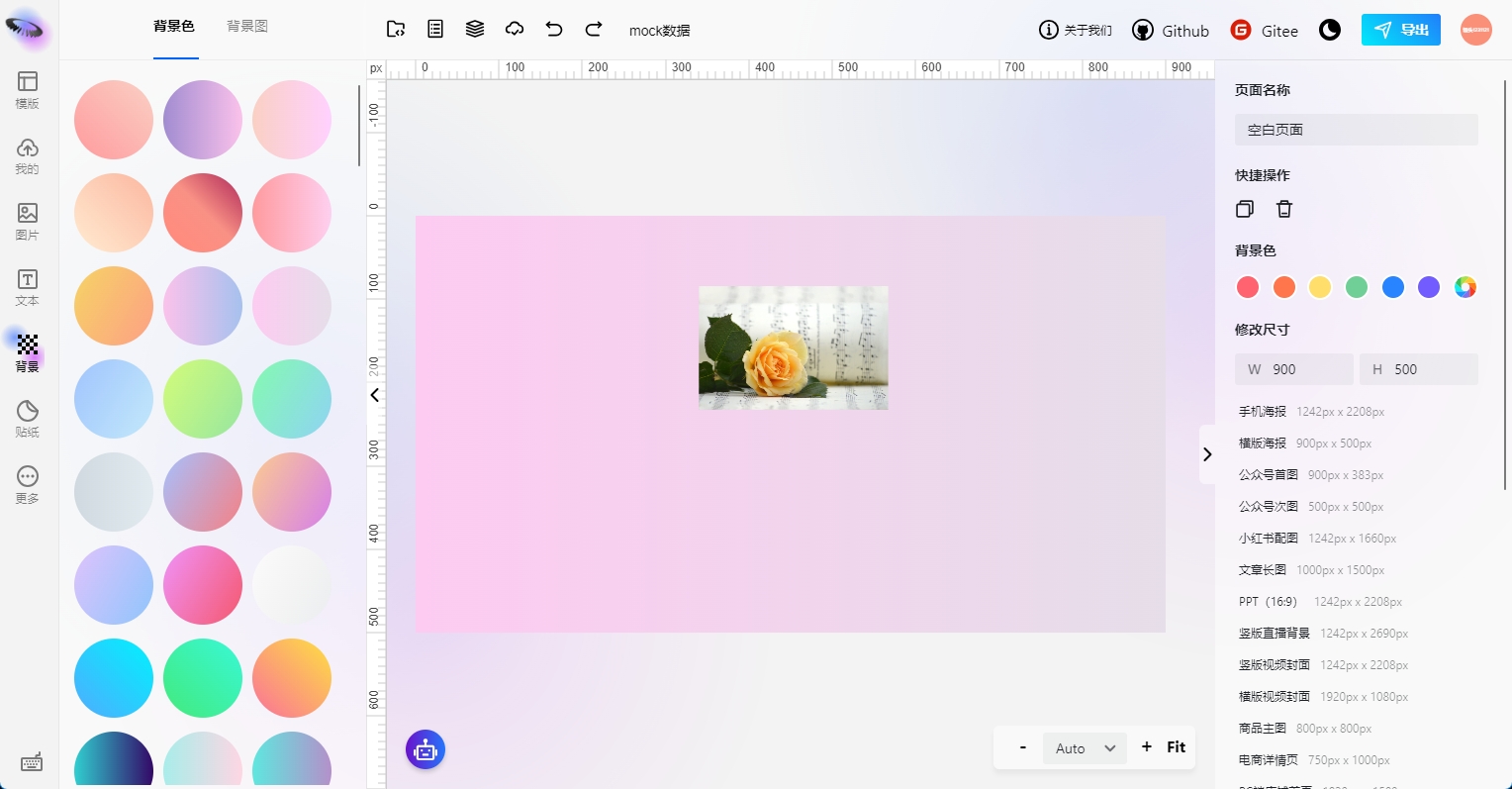1512x789 pixels.
Task: Select the yellow rose image on canvas
Action: (794, 347)
